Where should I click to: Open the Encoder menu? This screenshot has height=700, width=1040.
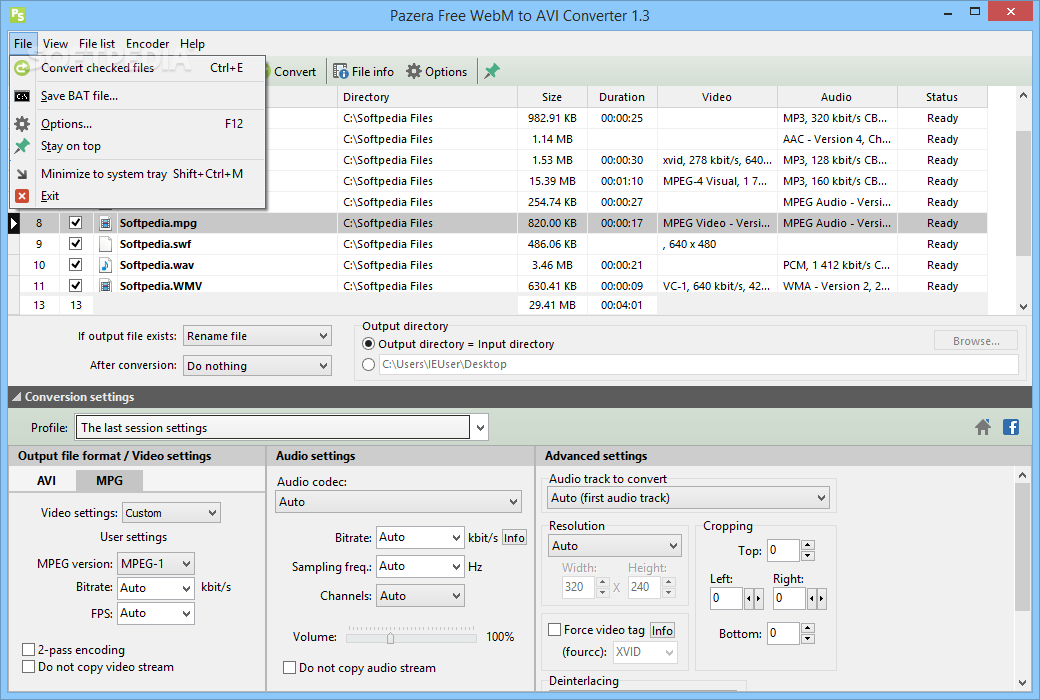tap(147, 44)
